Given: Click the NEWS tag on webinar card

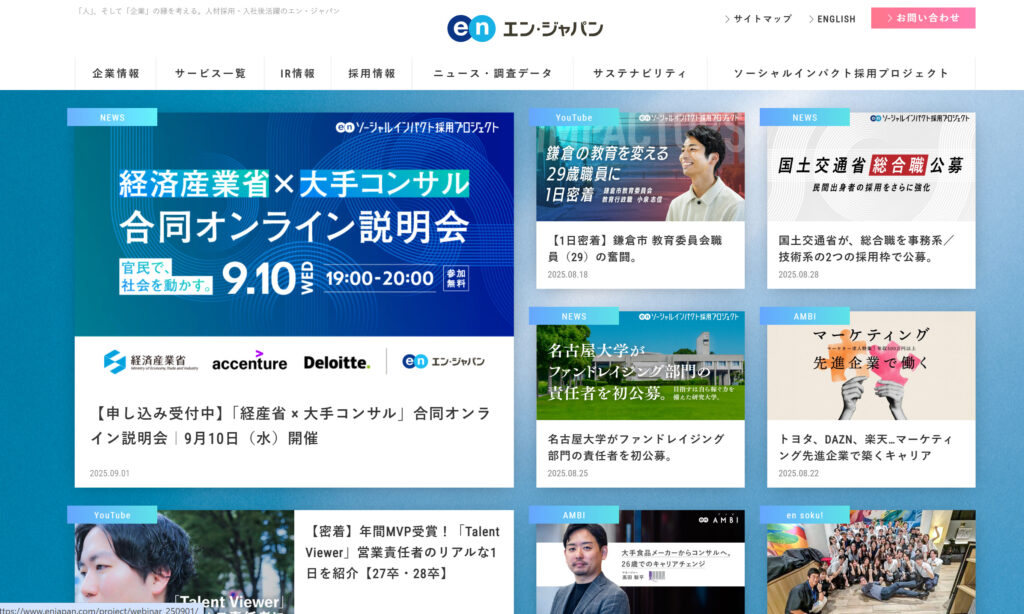Looking at the screenshot, I should [112, 118].
